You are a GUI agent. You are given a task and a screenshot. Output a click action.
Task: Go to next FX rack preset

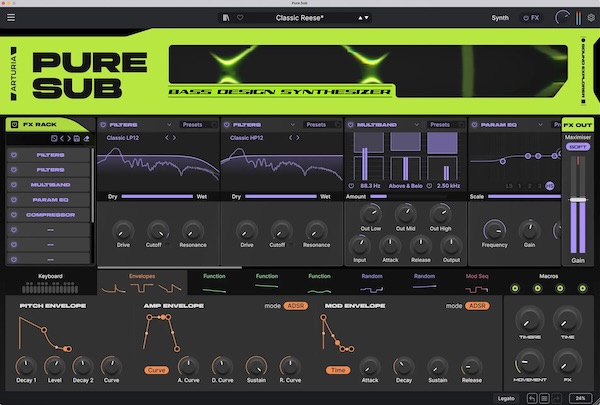click(69, 139)
